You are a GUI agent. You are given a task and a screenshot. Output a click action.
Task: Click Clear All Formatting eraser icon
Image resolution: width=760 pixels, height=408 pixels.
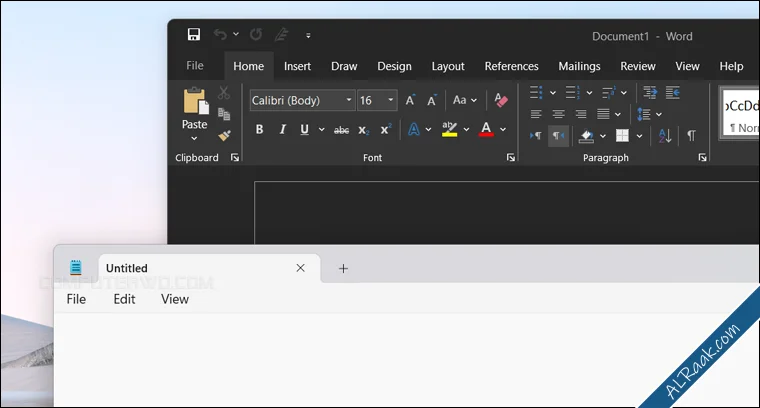click(501, 100)
